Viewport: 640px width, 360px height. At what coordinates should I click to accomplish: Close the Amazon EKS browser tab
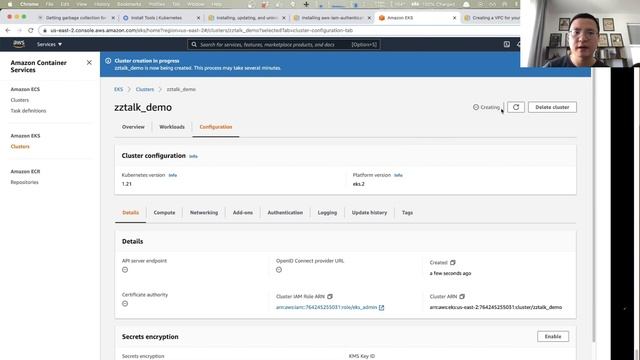[454, 18]
